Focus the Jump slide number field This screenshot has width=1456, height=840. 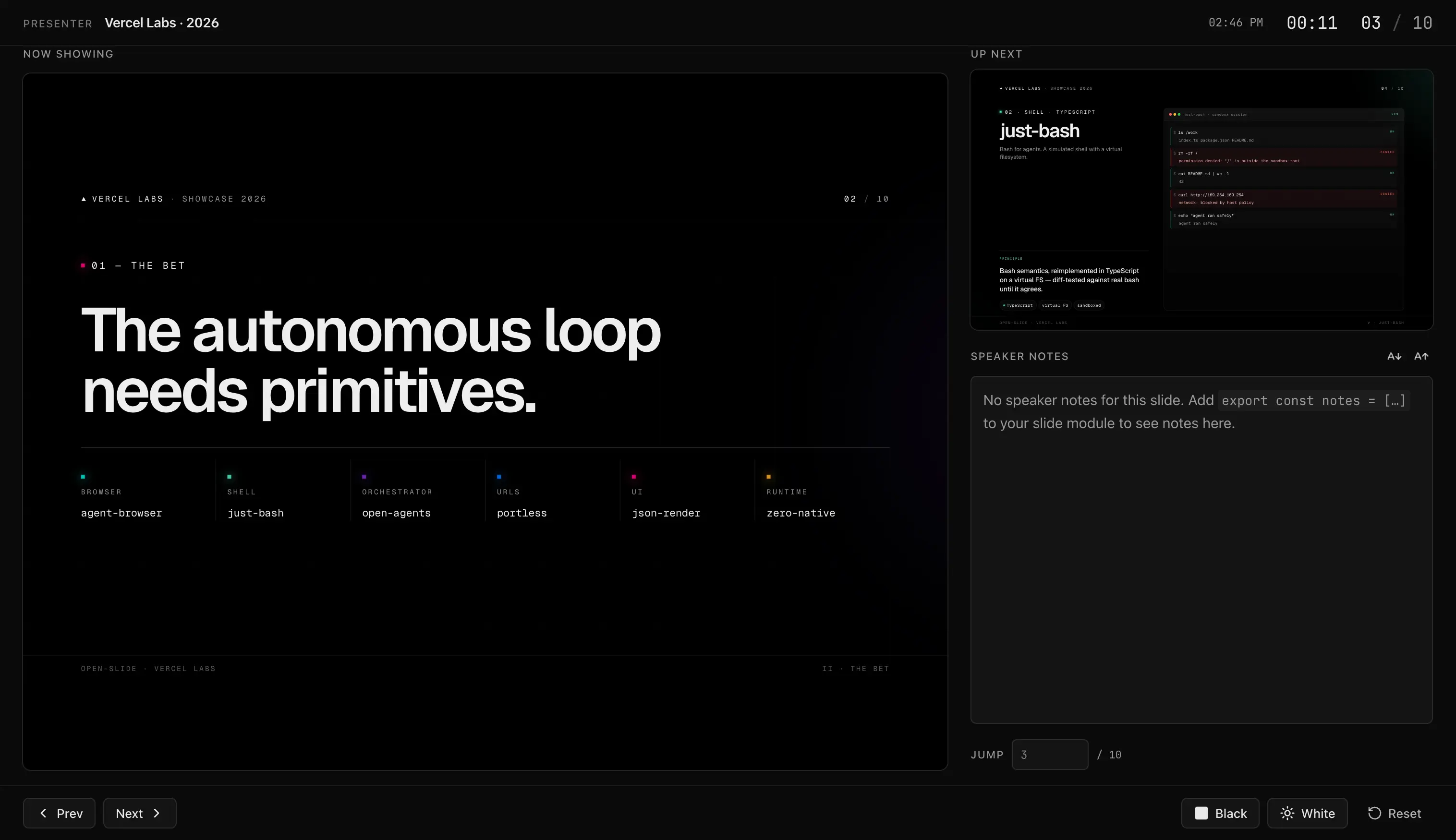pos(1050,754)
